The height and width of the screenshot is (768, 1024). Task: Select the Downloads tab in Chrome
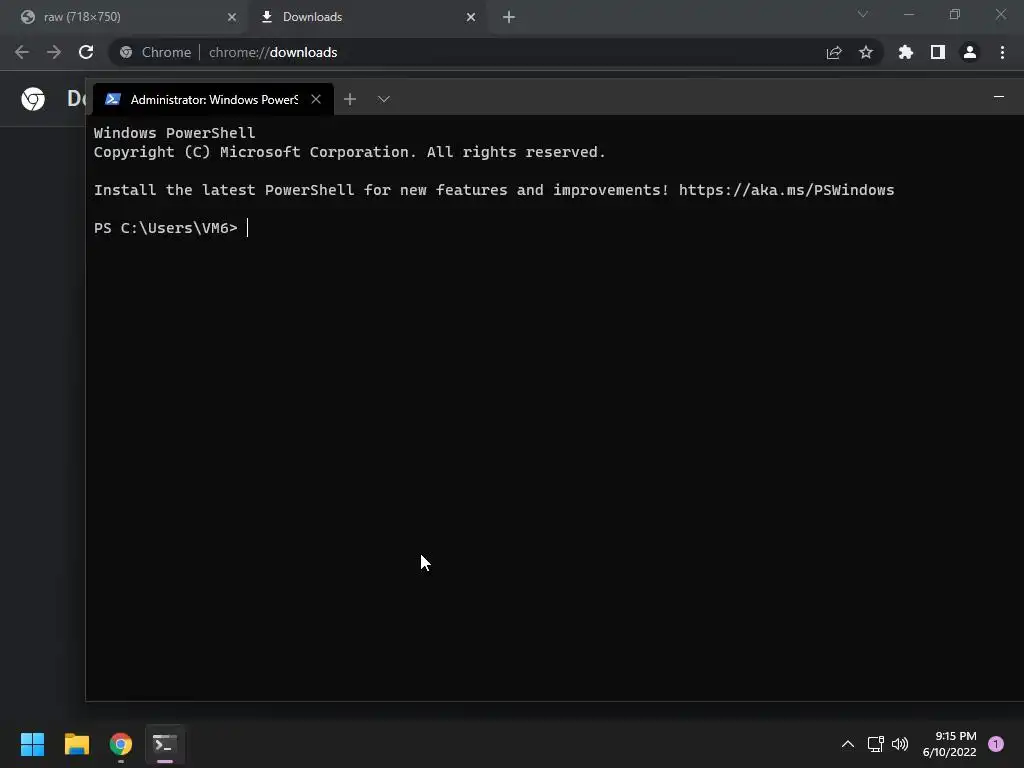[368, 17]
